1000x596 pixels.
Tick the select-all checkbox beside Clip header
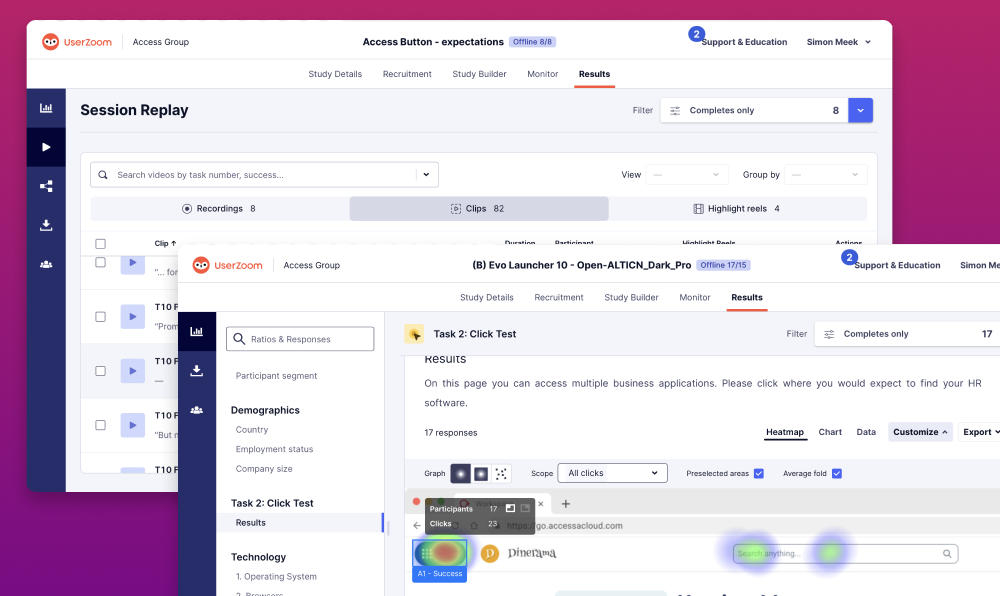[100, 243]
